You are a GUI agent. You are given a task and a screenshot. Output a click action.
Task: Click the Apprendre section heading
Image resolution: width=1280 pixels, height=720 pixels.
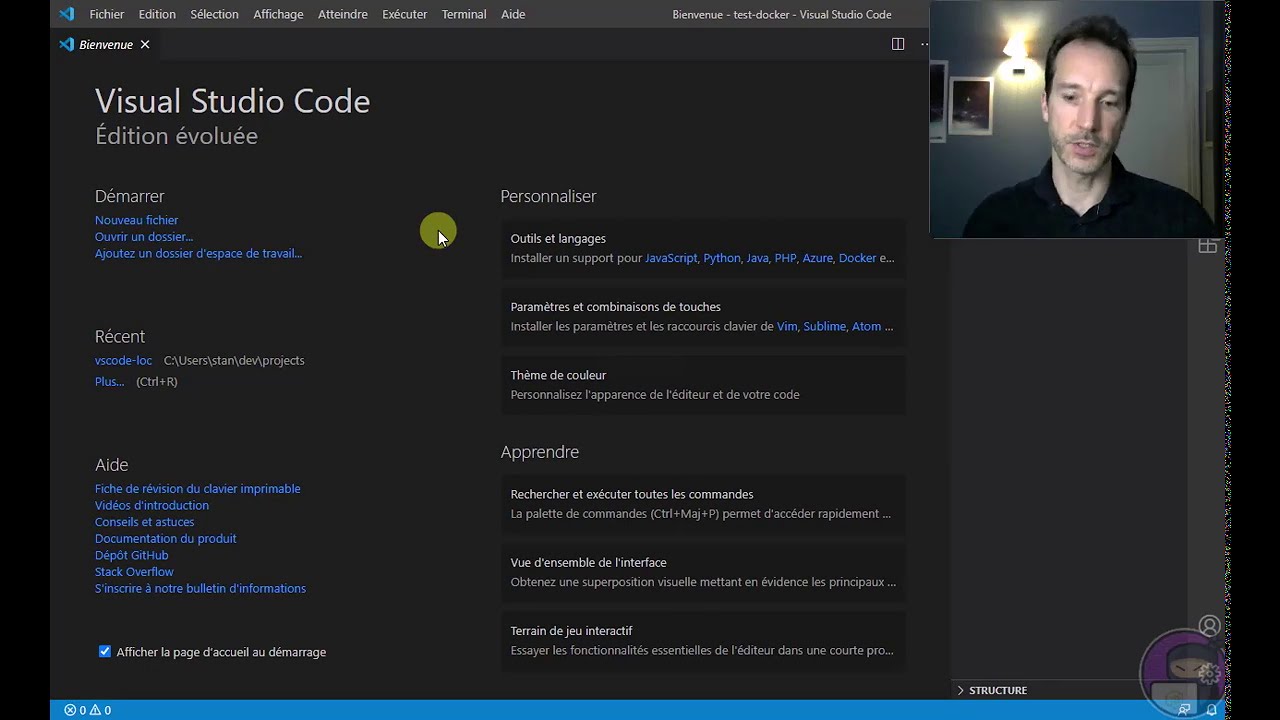[540, 452]
